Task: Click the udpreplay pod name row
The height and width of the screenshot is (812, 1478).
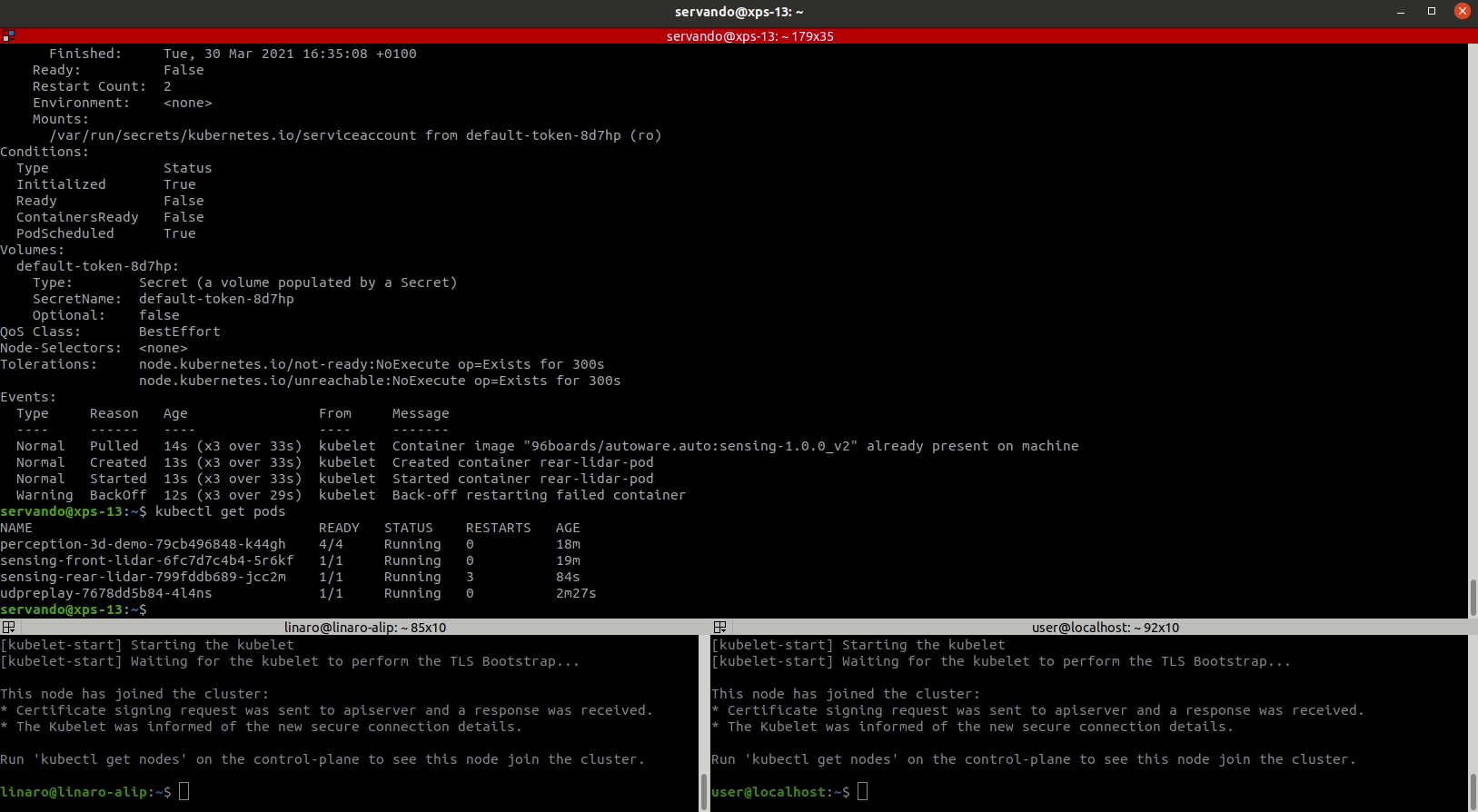Action: click(x=105, y=593)
